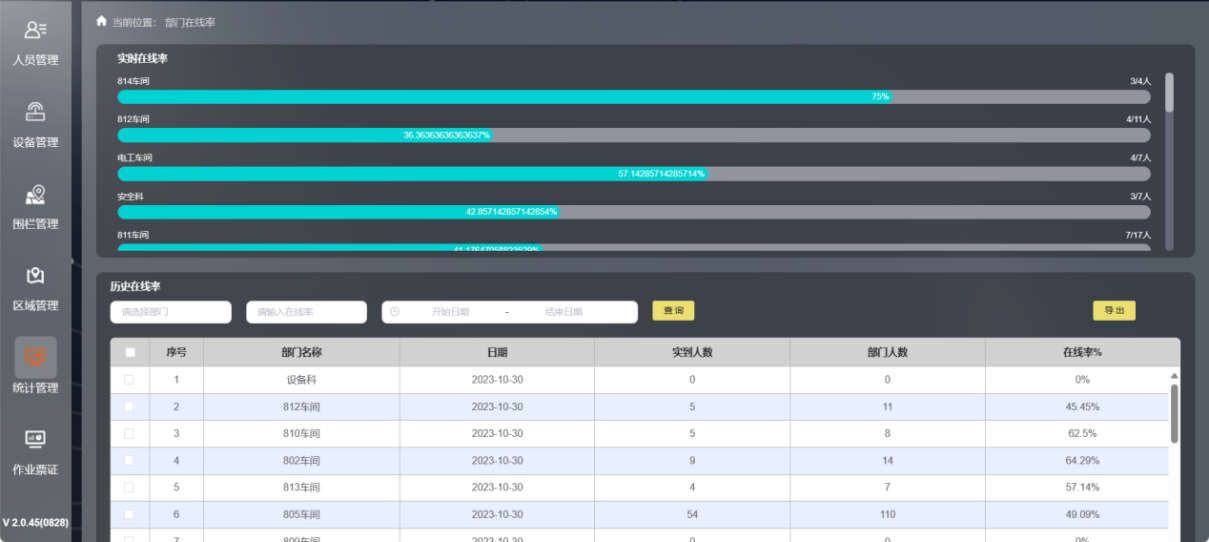Open the 结束日期 date picker
Screen dimensions: 1209x542
coord(563,312)
